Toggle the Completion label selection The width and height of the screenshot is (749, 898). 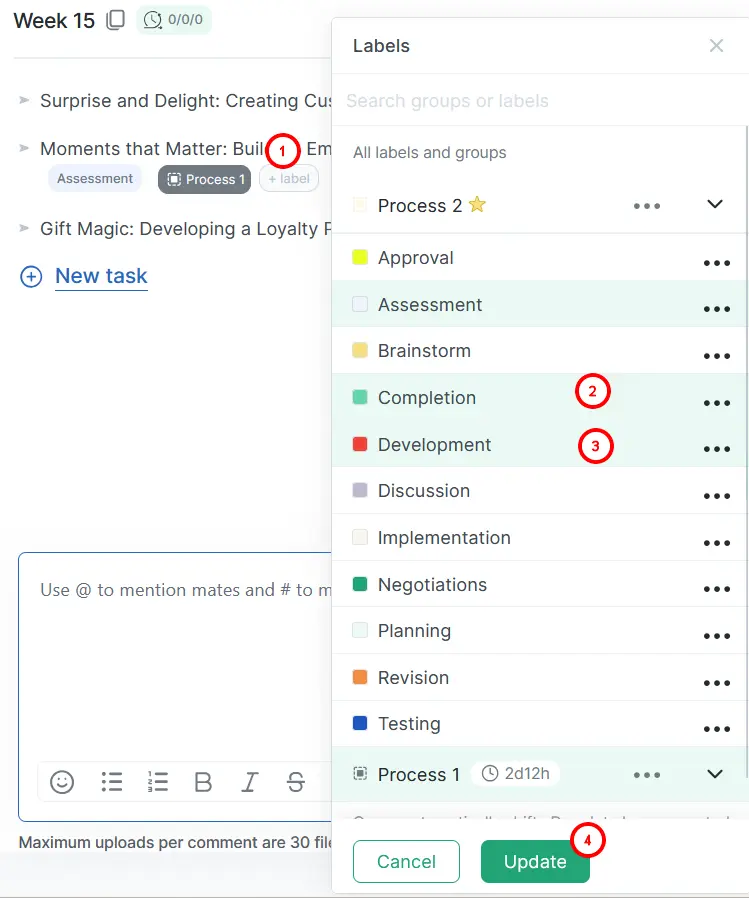[427, 398]
